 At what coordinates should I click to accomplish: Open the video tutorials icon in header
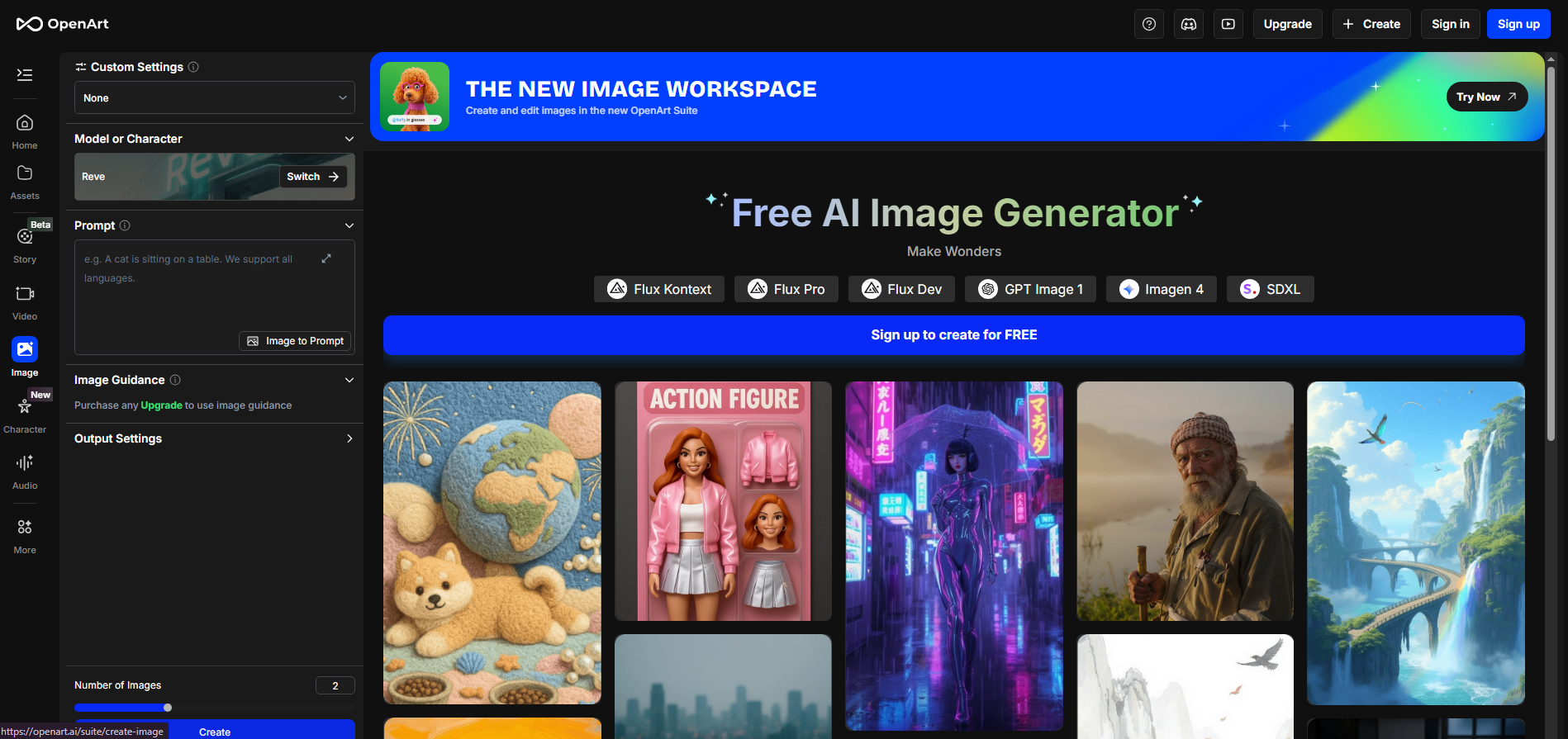1228,24
